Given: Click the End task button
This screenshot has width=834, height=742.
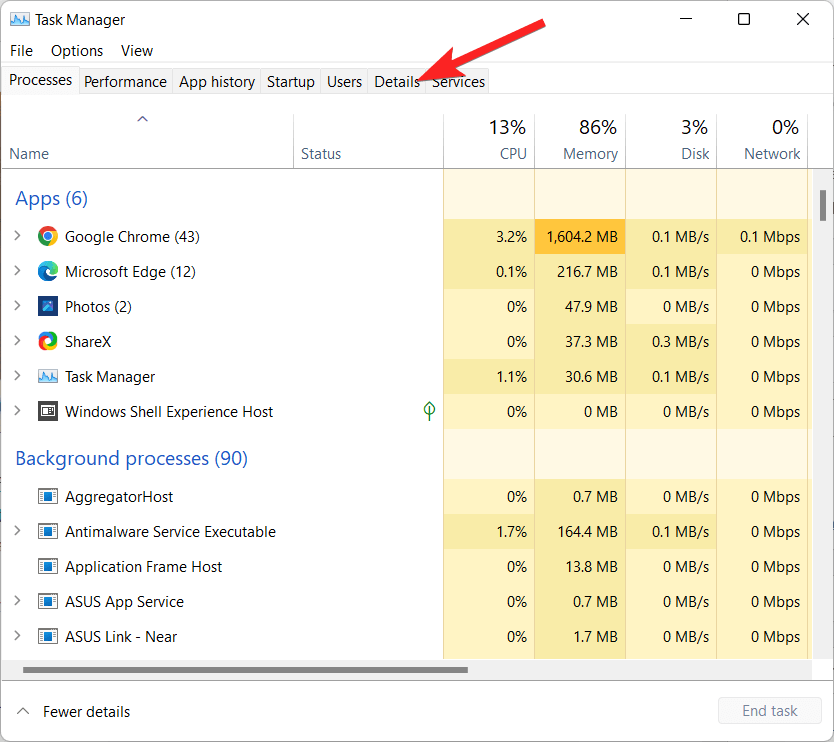Looking at the screenshot, I should (x=769, y=710).
